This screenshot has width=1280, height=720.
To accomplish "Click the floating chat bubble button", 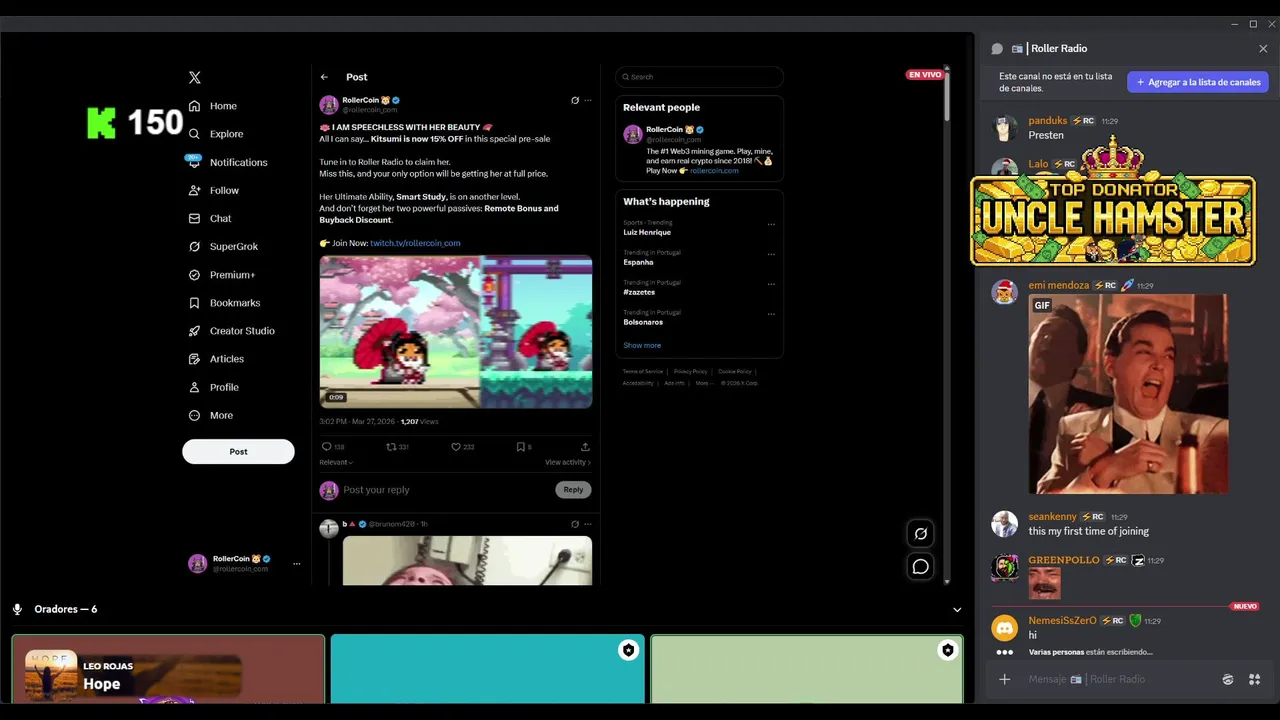I will coord(921,567).
